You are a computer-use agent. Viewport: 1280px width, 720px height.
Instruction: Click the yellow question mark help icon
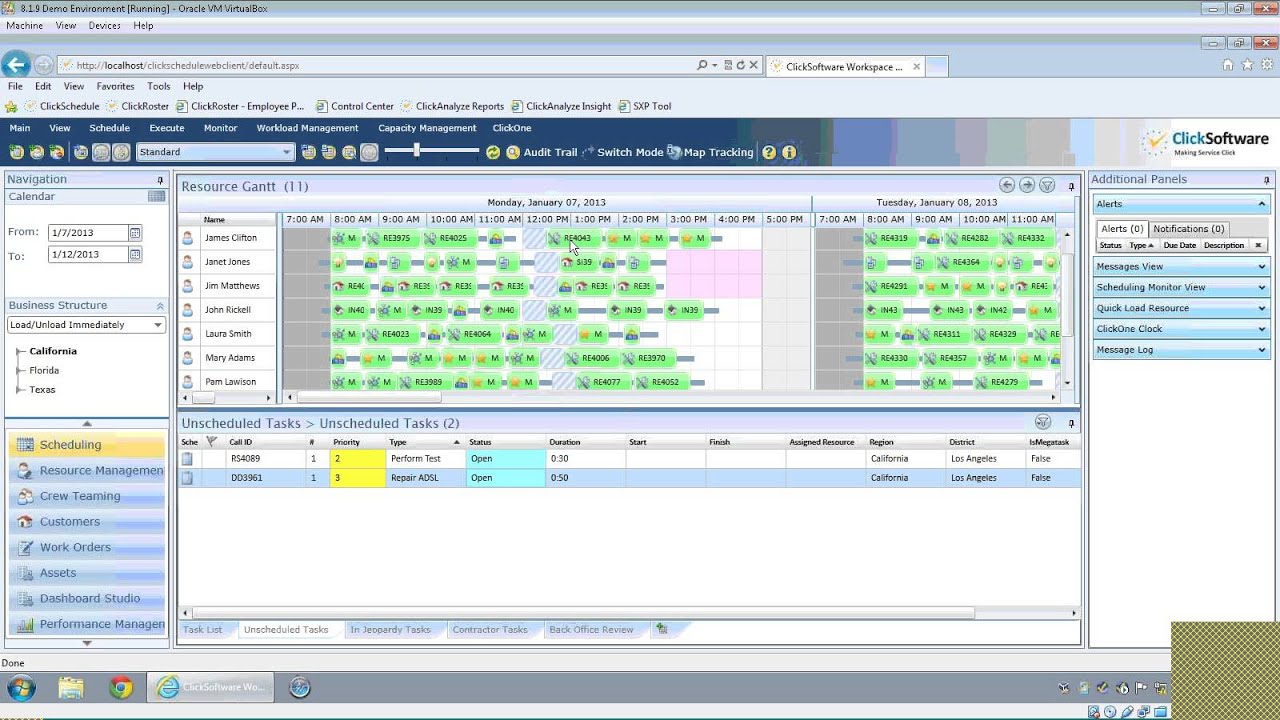tap(769, 152)
